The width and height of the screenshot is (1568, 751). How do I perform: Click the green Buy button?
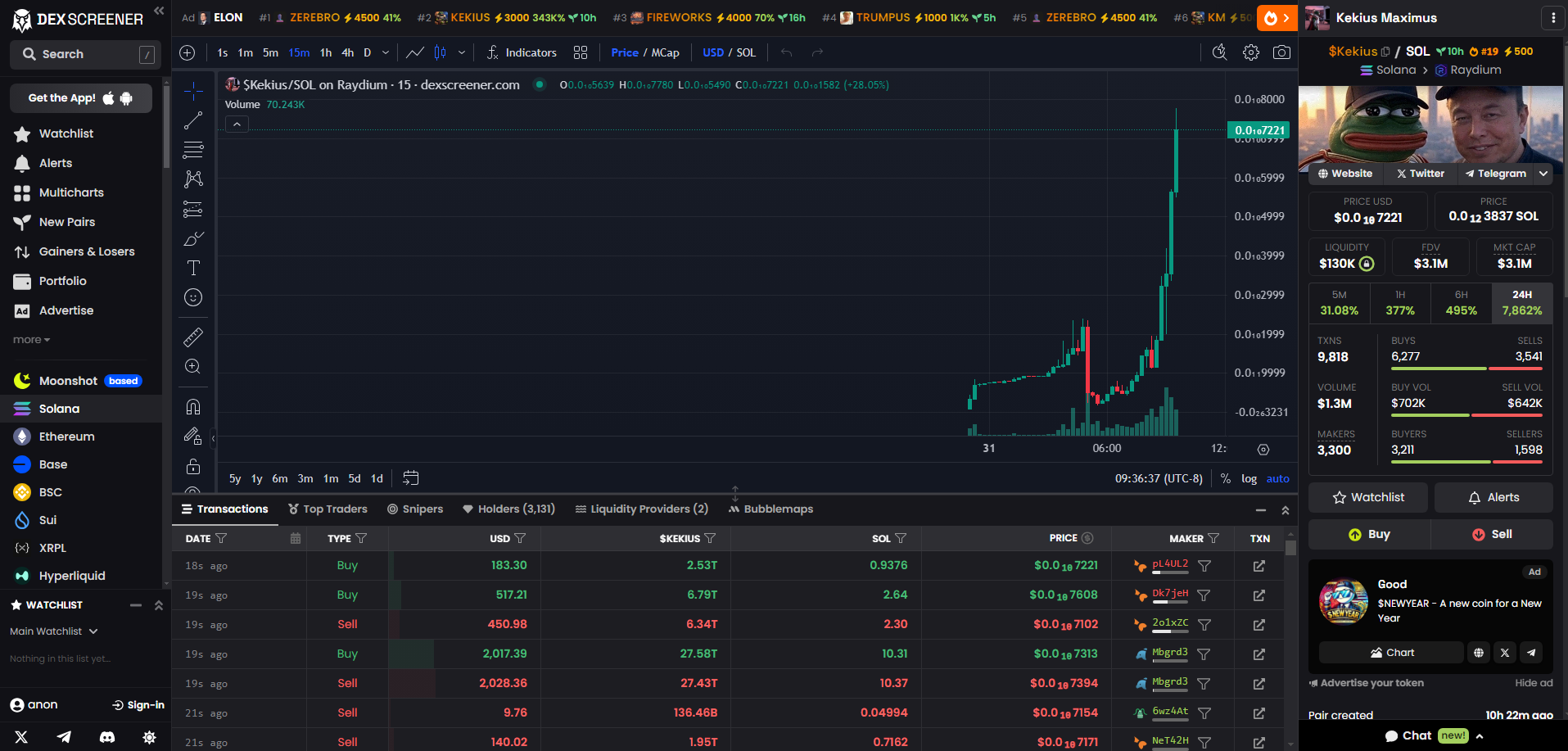point(1369,534)
